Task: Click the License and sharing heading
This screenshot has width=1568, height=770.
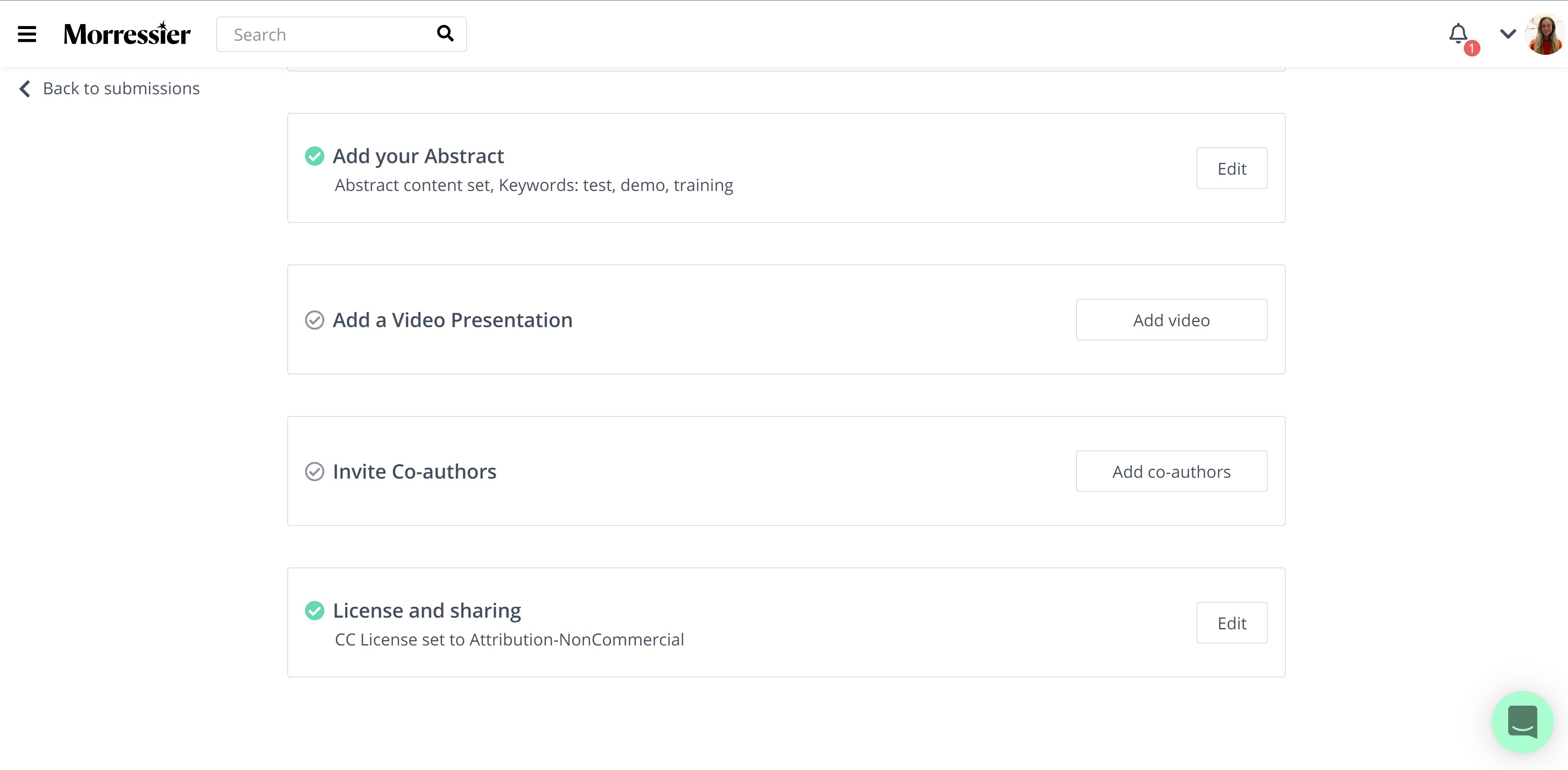Action: pyautogui.click(x=427, y=611)
